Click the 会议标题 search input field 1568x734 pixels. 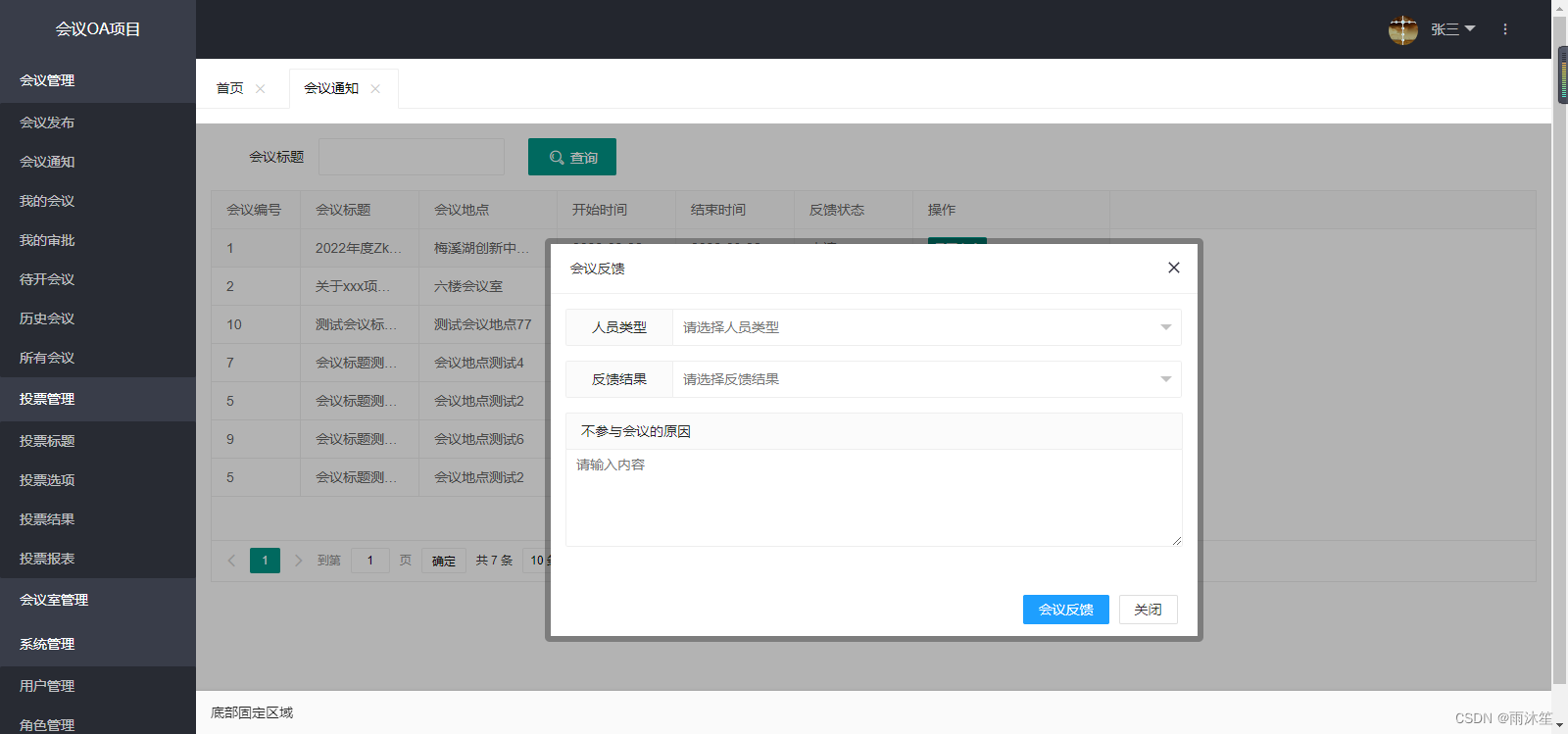point(412,157)
